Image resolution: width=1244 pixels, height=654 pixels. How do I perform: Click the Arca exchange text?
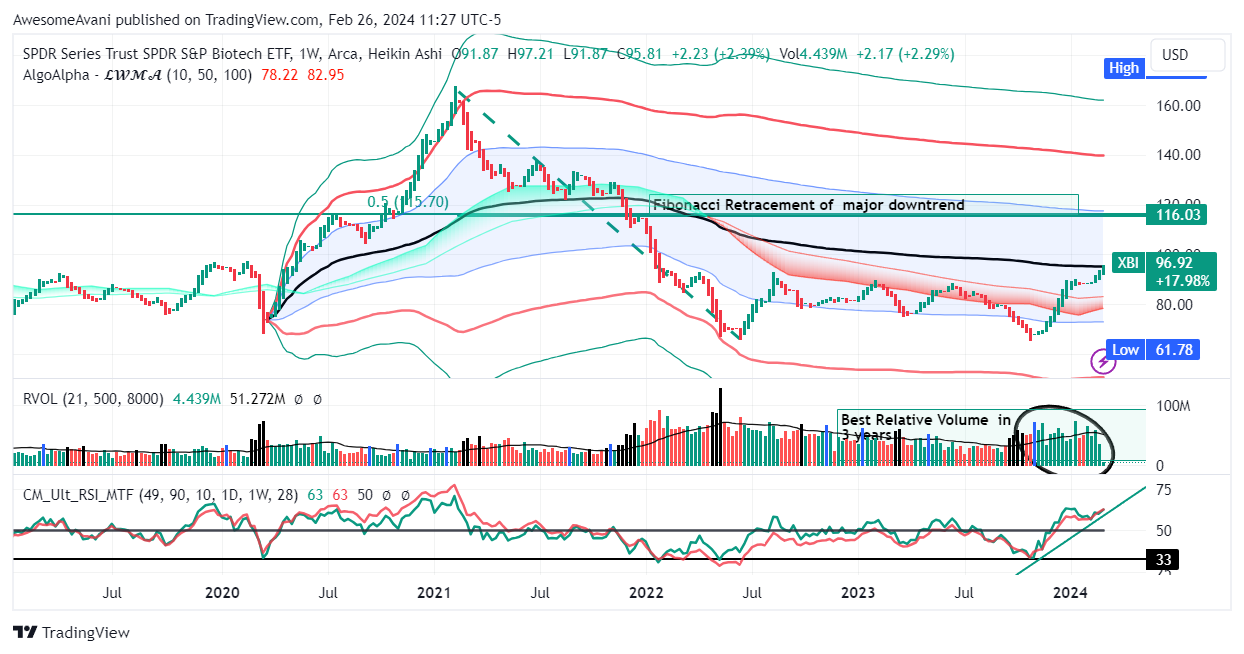pos(347,54)
